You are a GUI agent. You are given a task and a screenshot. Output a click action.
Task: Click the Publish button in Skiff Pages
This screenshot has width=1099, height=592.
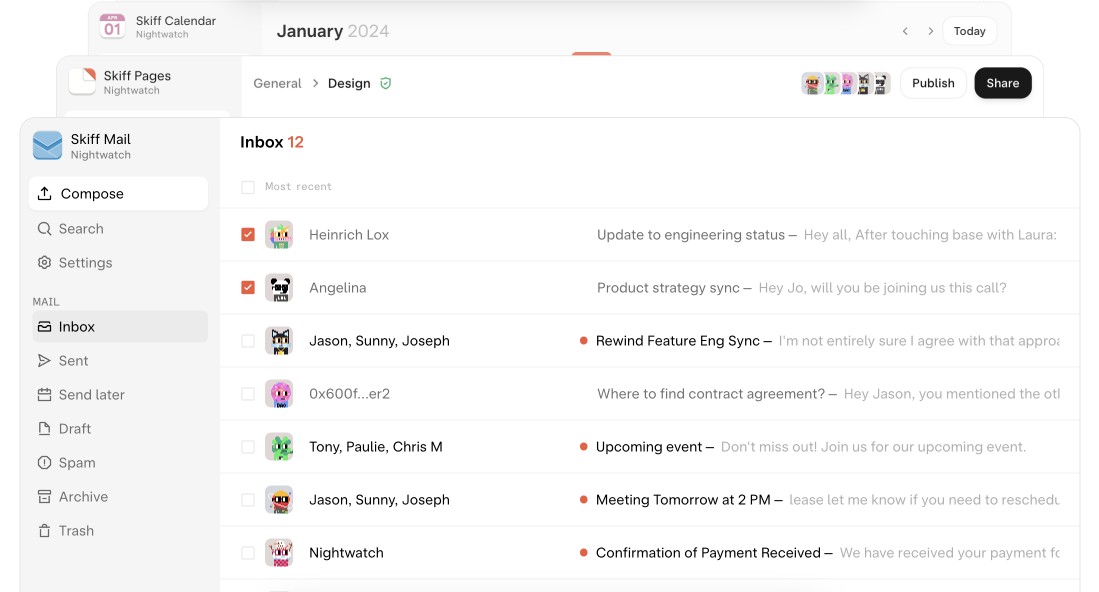pyautogui.click(x=933, y=83)
